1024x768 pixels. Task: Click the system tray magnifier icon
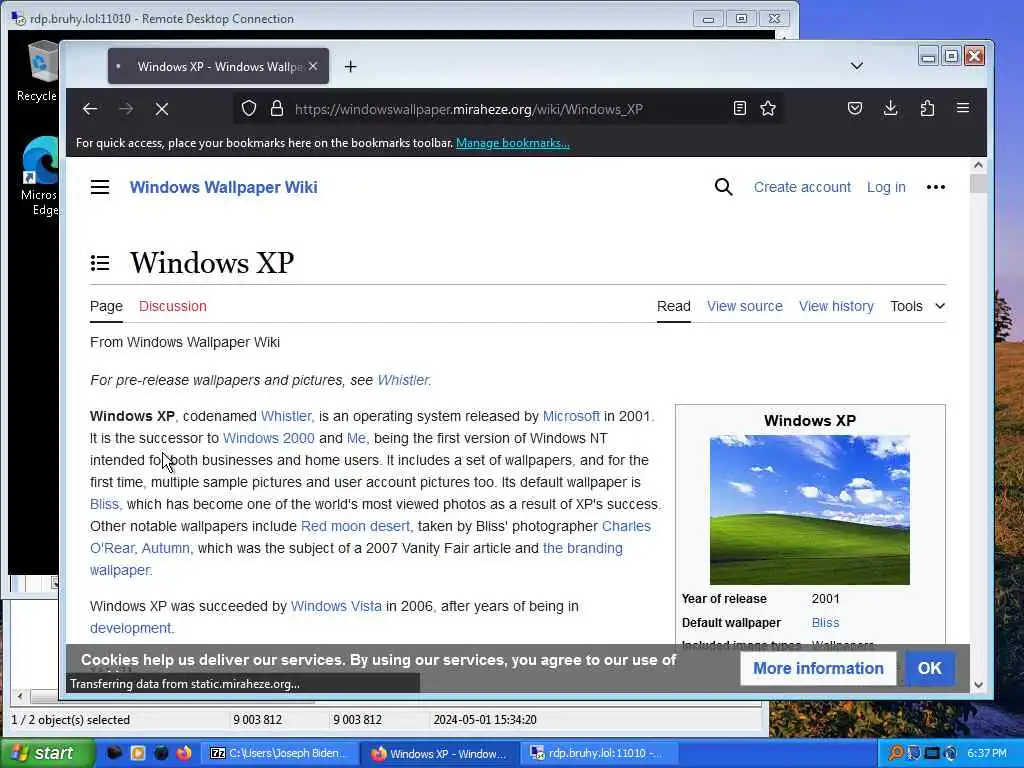pyautogui.click(x=896, y=753)
